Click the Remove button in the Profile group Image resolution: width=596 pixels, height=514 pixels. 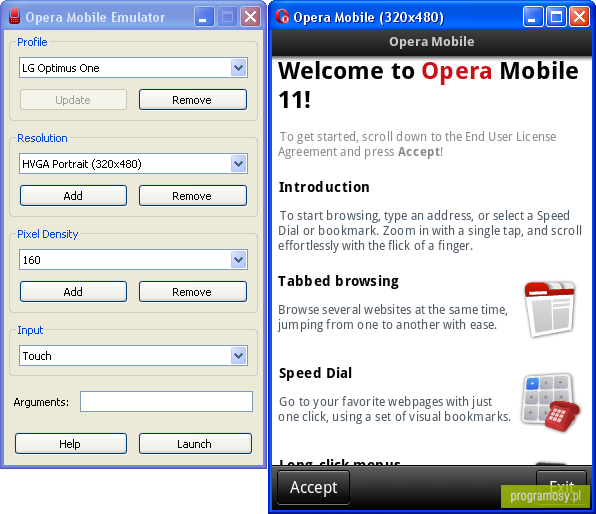(x=193, y=100)
